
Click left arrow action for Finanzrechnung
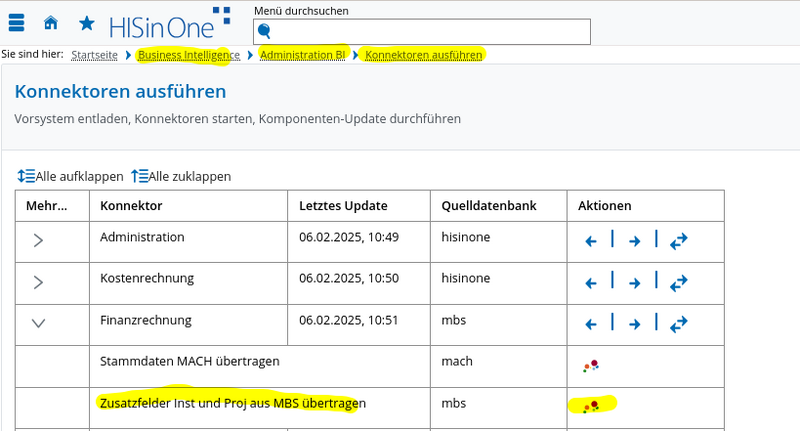coord(591,324)
